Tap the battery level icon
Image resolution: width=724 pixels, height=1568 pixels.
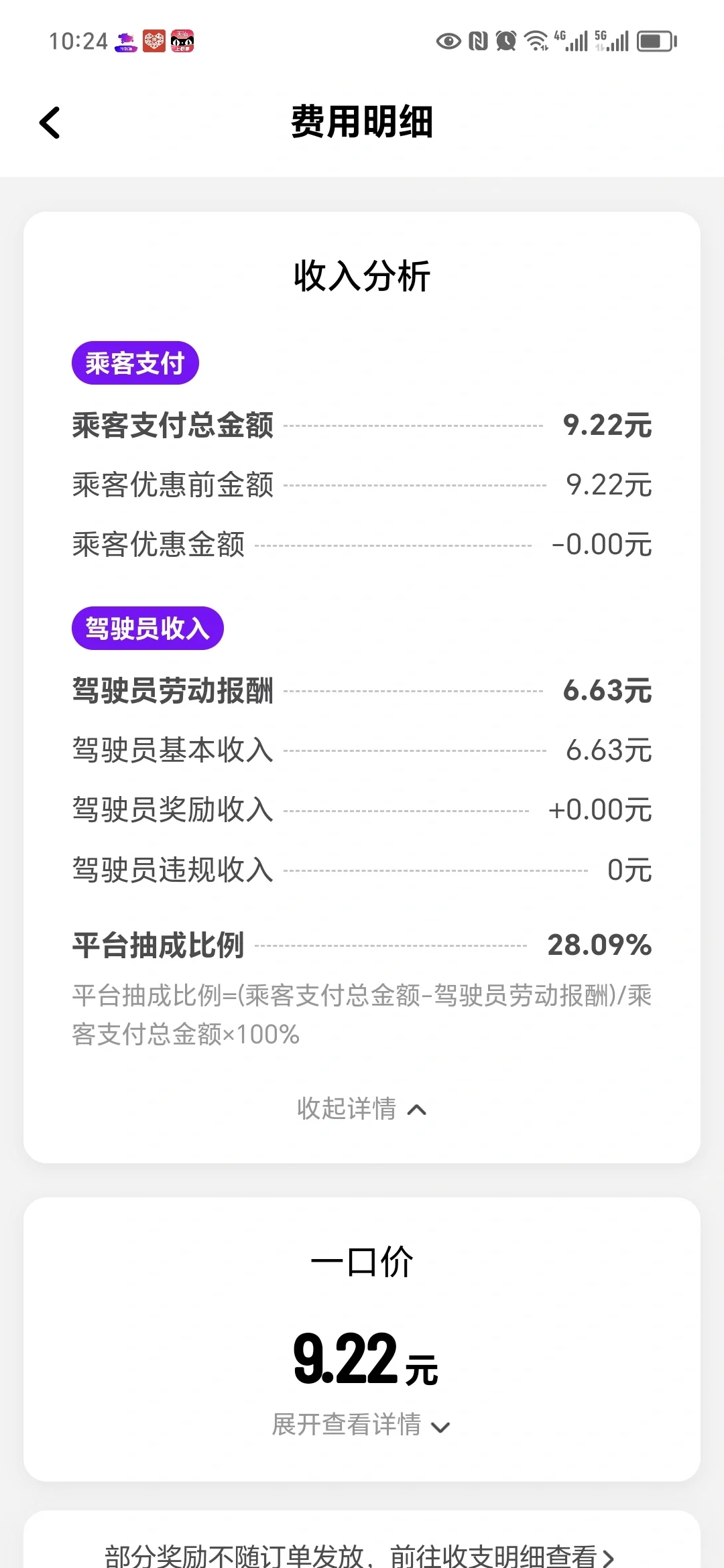657,42
